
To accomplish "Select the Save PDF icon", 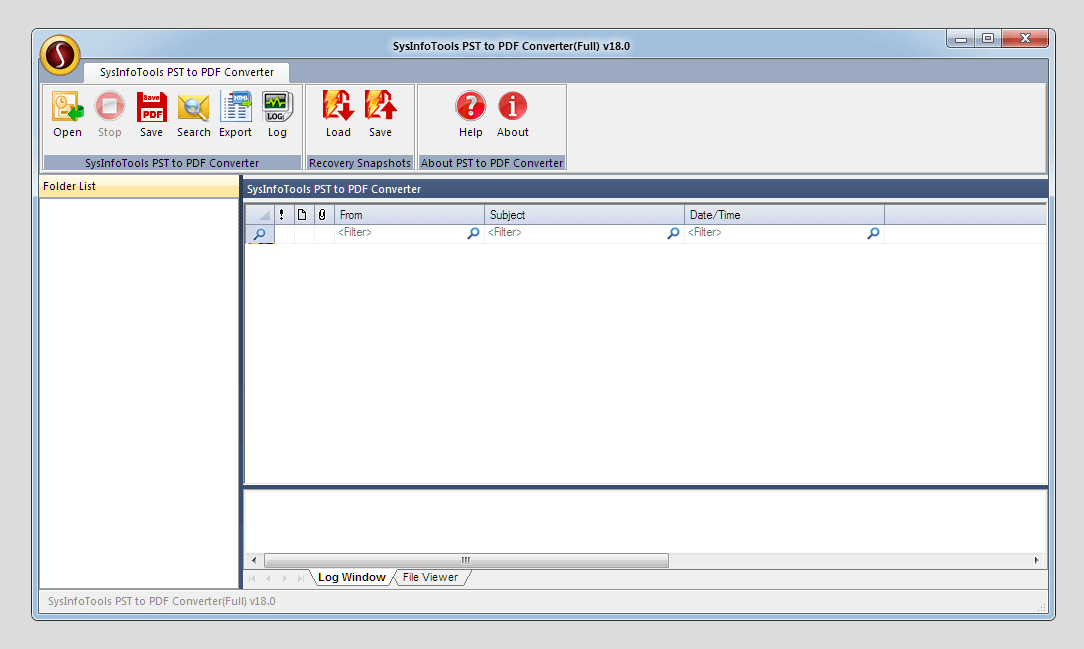I will pyautogui.click(x=151, y=113).
